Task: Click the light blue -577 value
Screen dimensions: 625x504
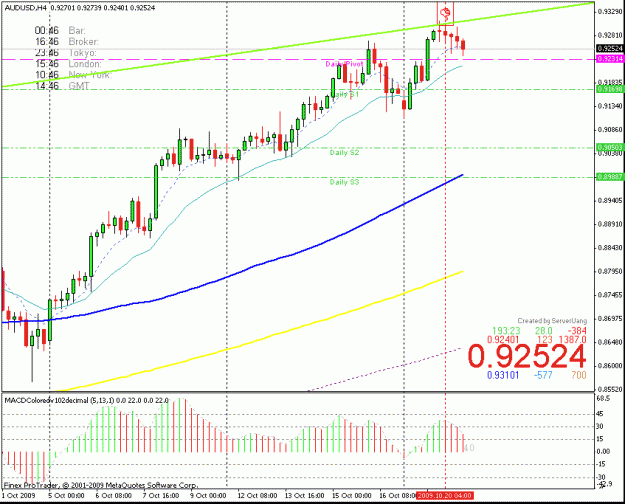Action: tap(543, 375)
